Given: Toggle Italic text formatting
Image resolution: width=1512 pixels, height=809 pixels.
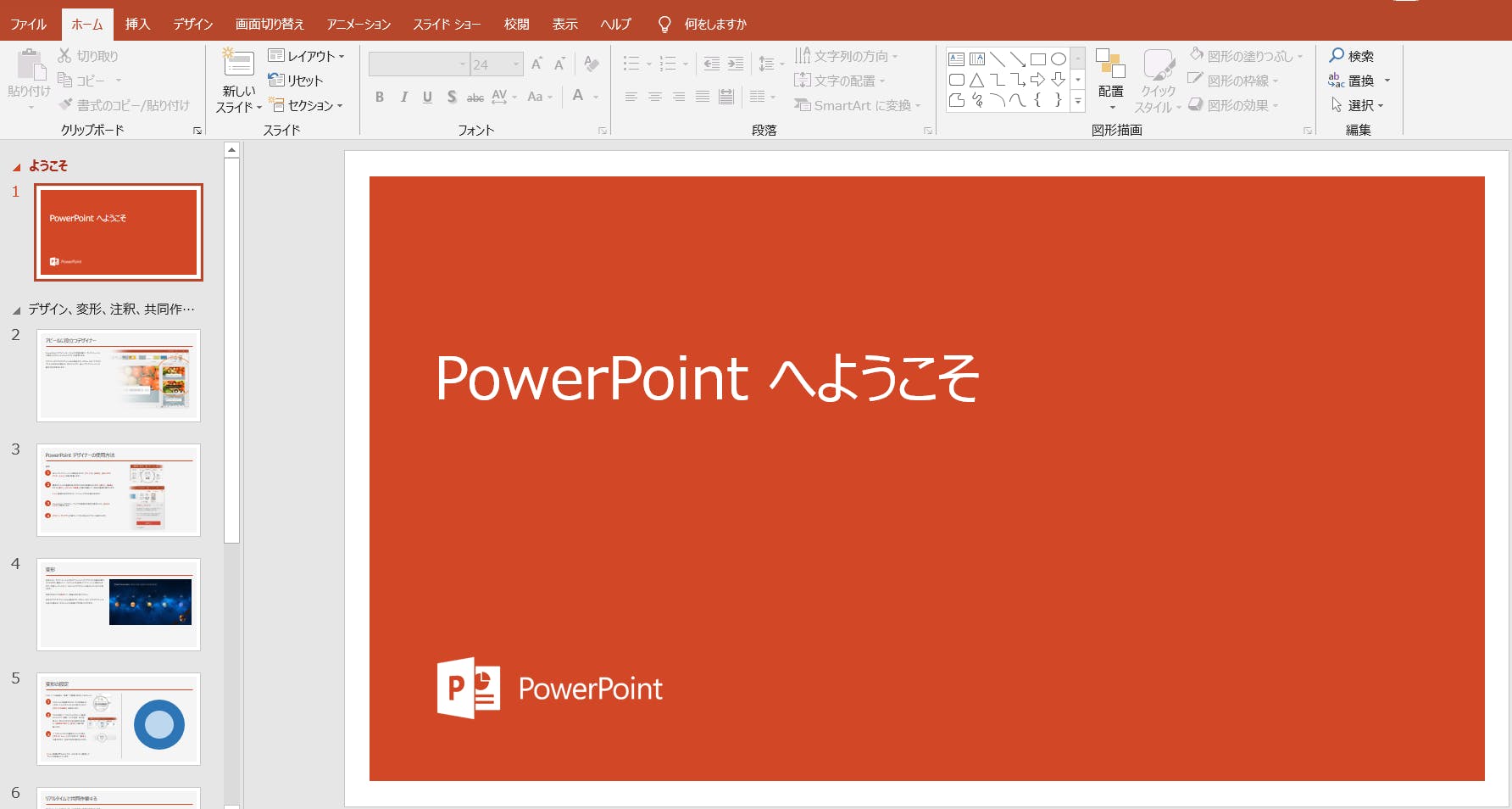Looking at the screenshot, I should pyautogui.click(x=403, y=98).
